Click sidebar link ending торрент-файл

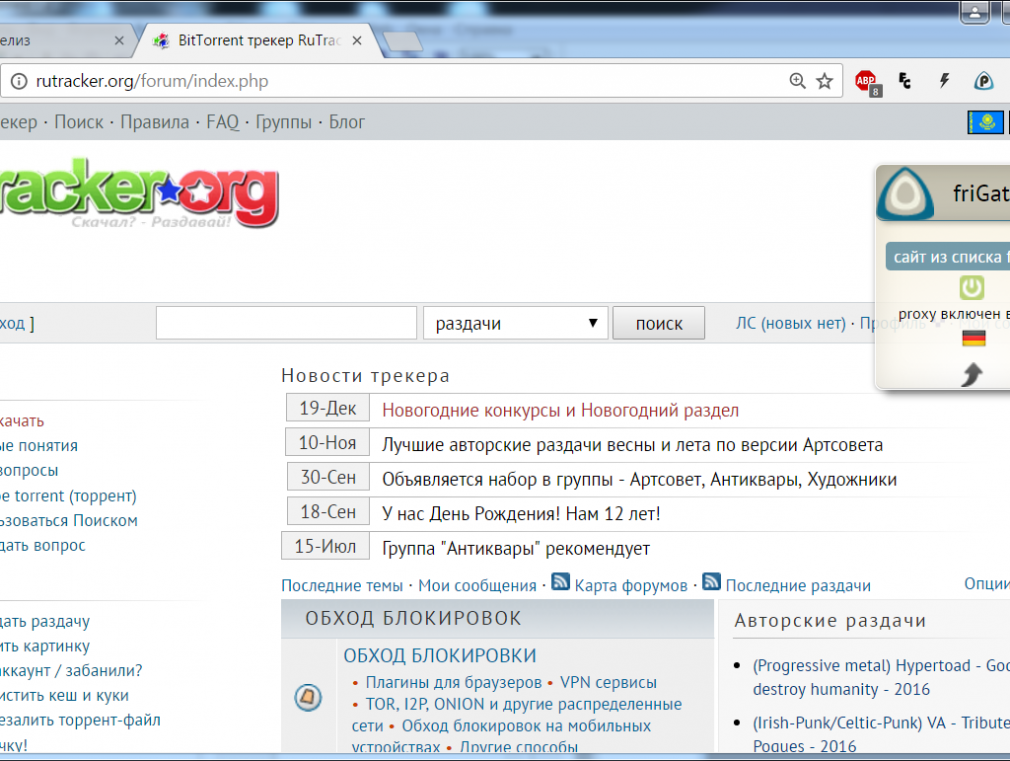(80, 720)
